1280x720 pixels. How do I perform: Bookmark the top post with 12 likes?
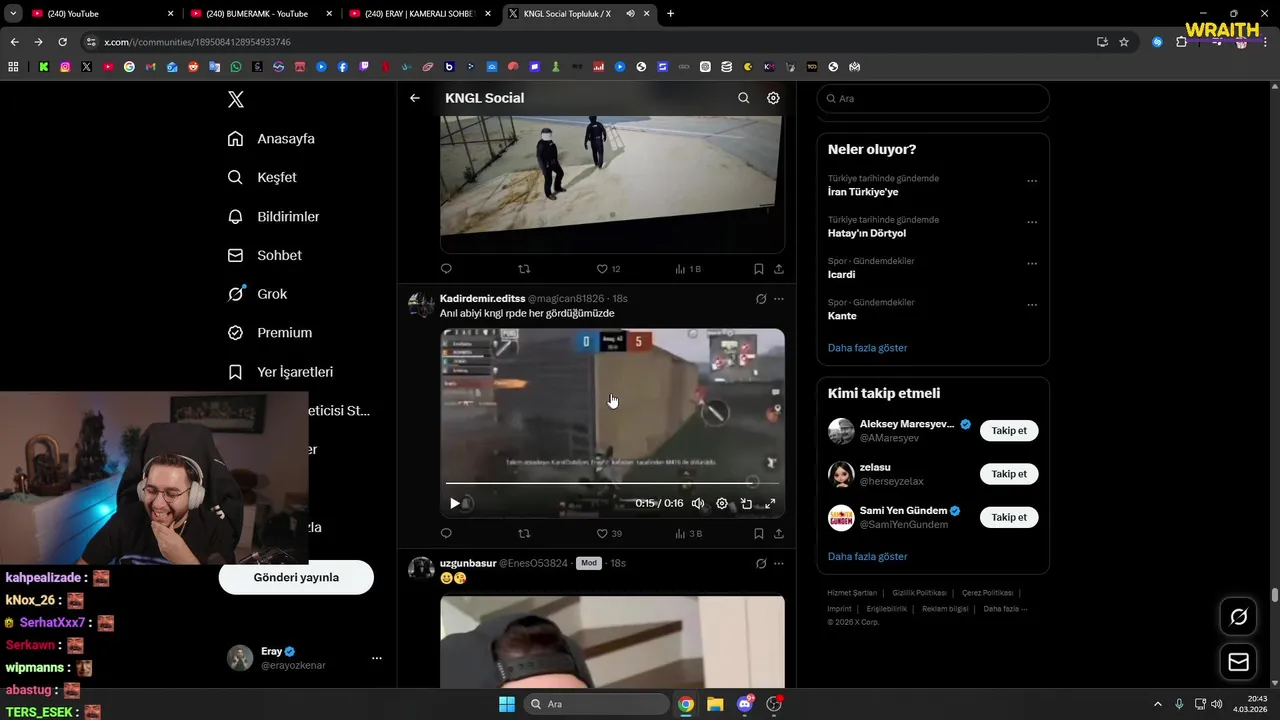(758, 269)
